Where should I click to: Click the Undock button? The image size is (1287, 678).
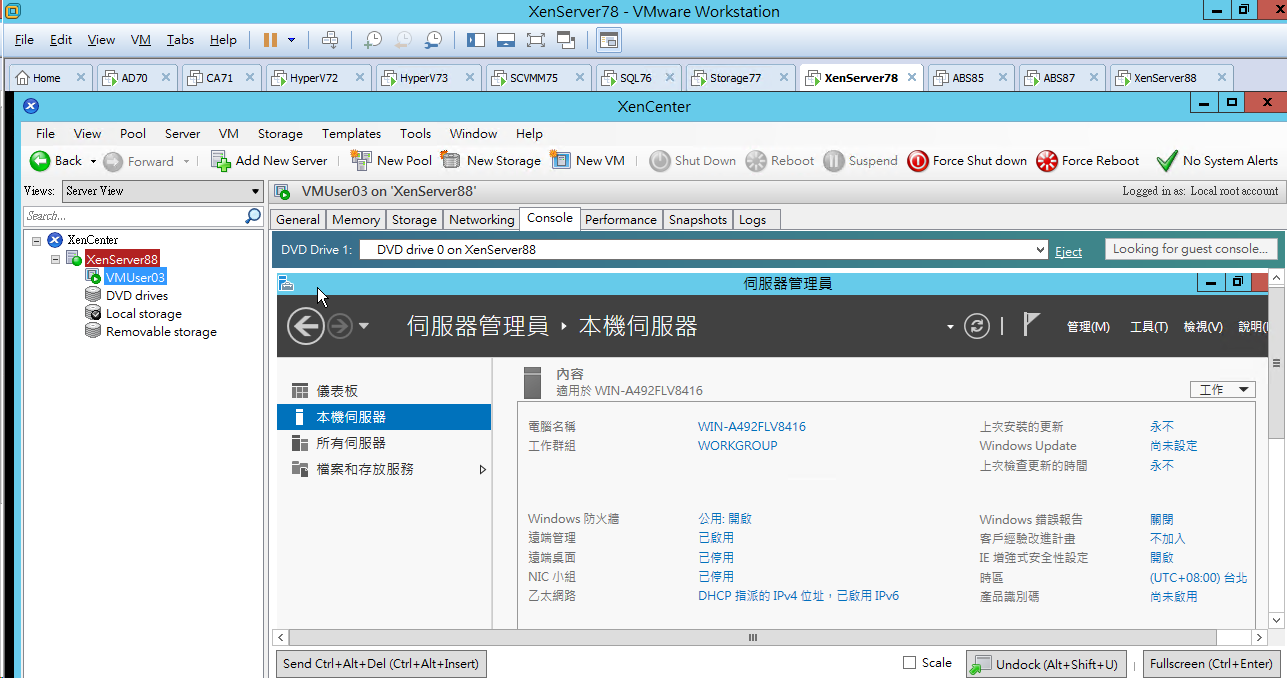[1046, 664]
